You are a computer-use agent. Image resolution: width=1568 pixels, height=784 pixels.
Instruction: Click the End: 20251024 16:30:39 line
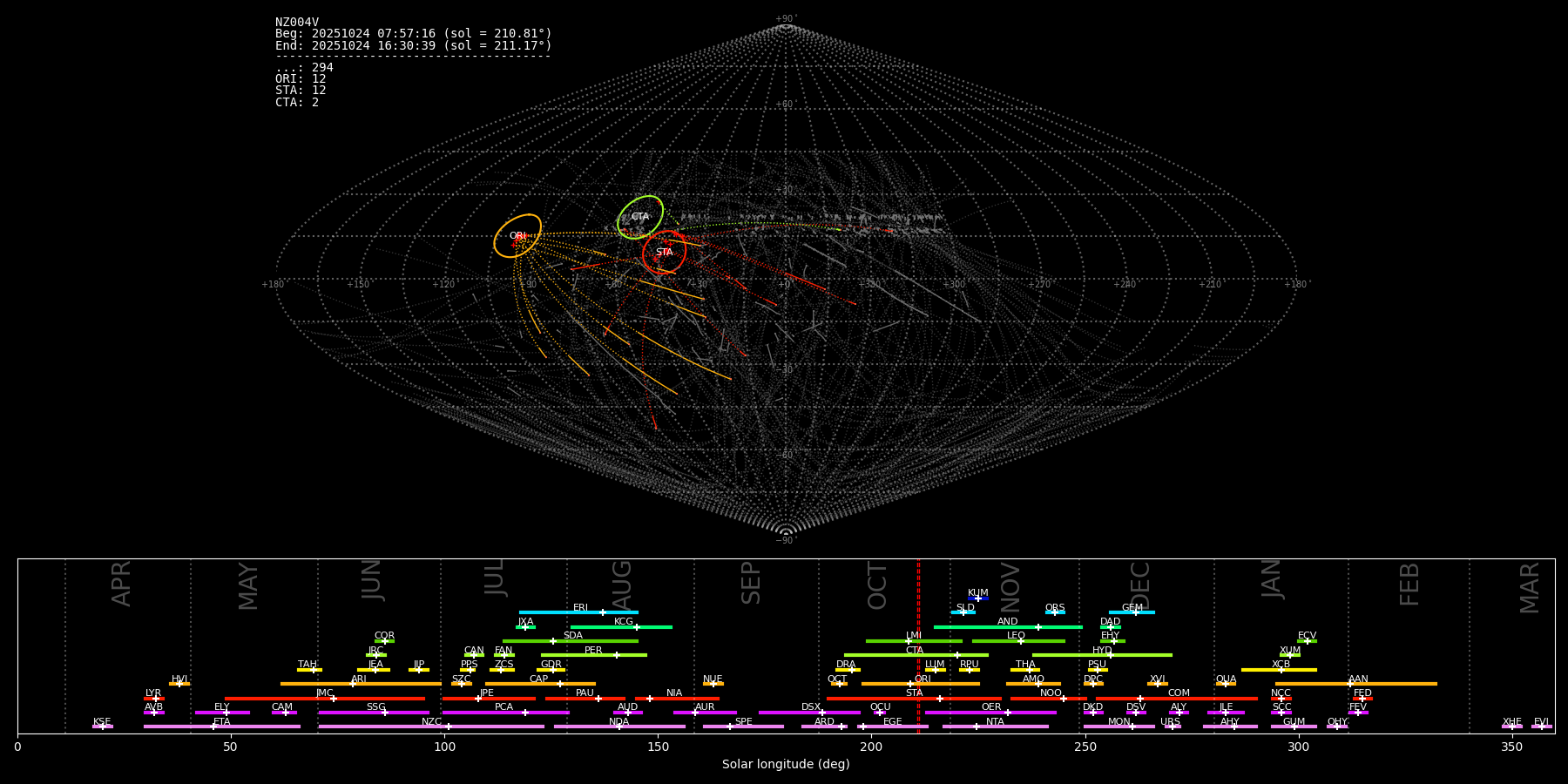click(x=414, y=45)
